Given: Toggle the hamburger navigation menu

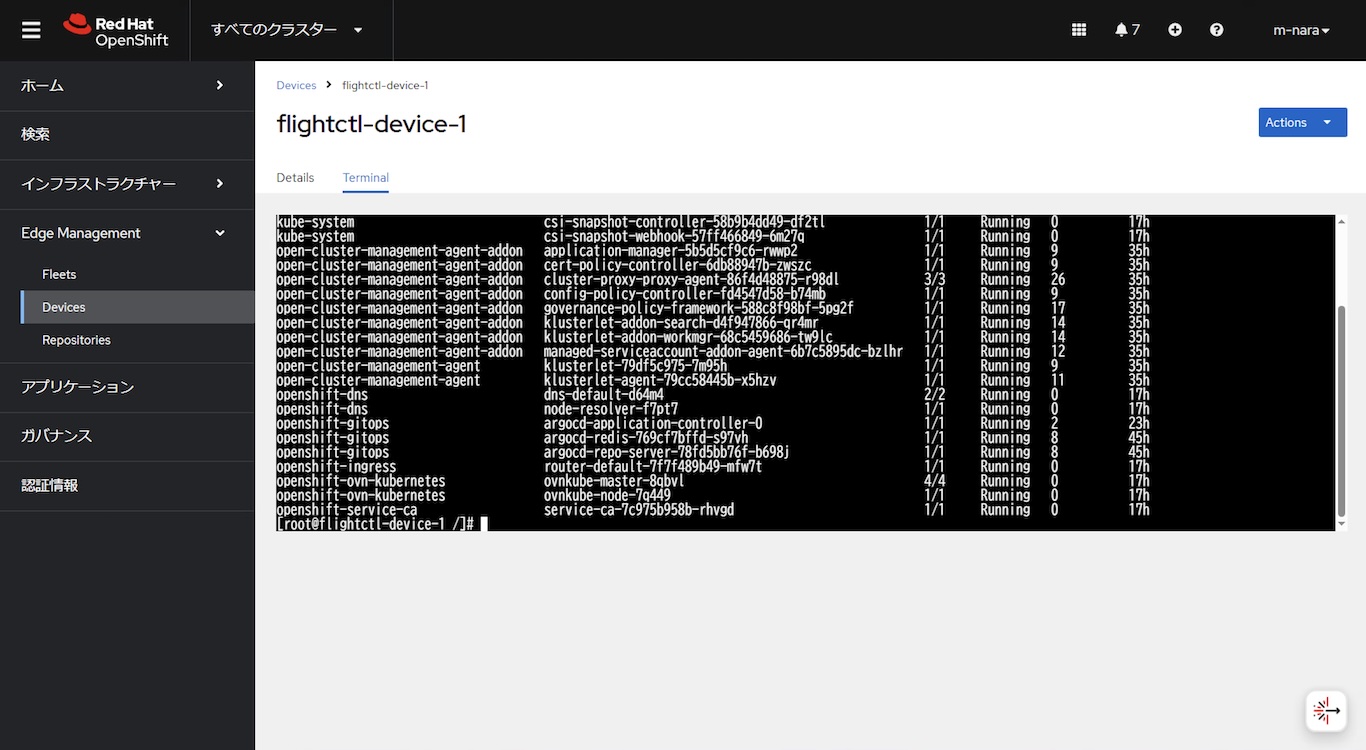Looking at the screenshot, I should tap(31, 30).
